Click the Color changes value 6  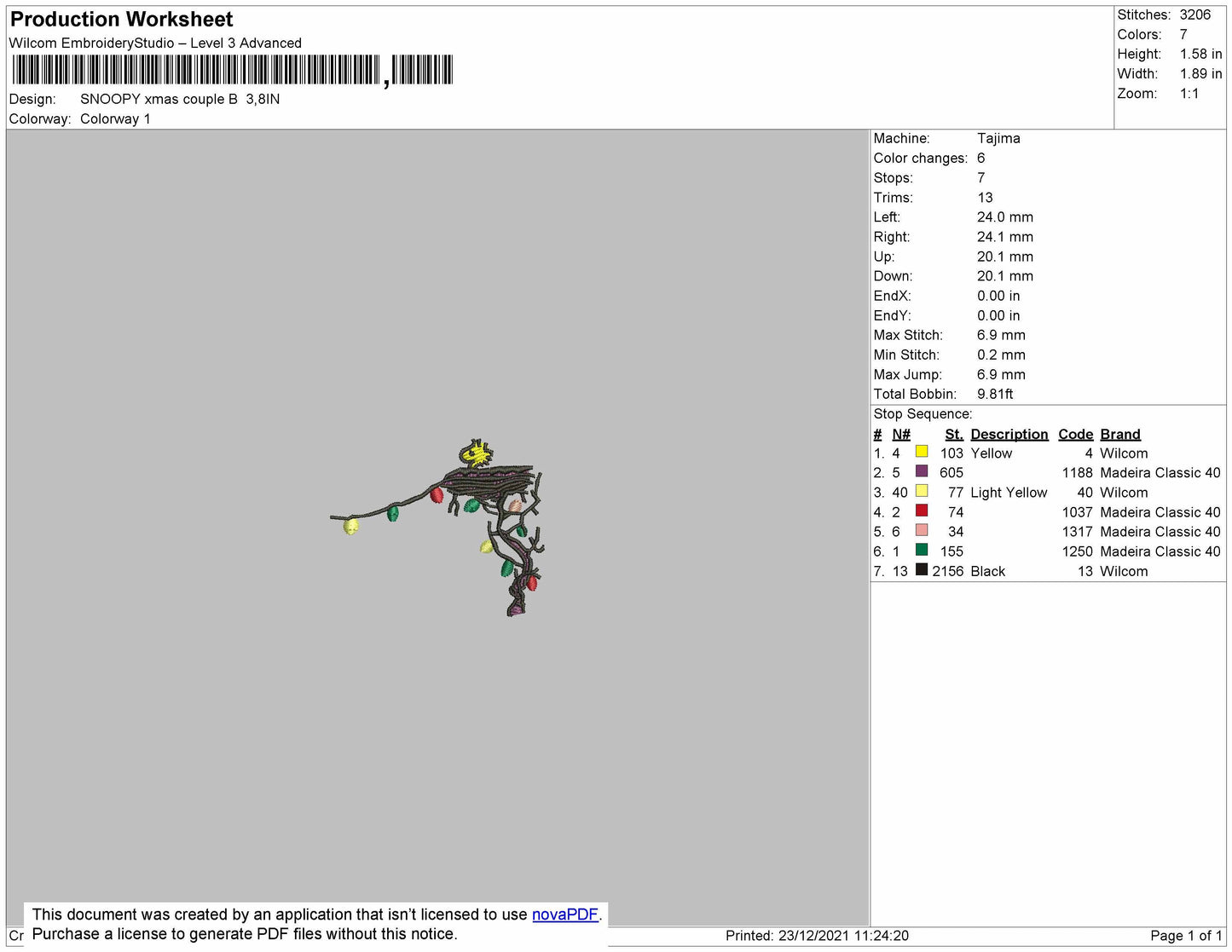[x=981, y=158]
